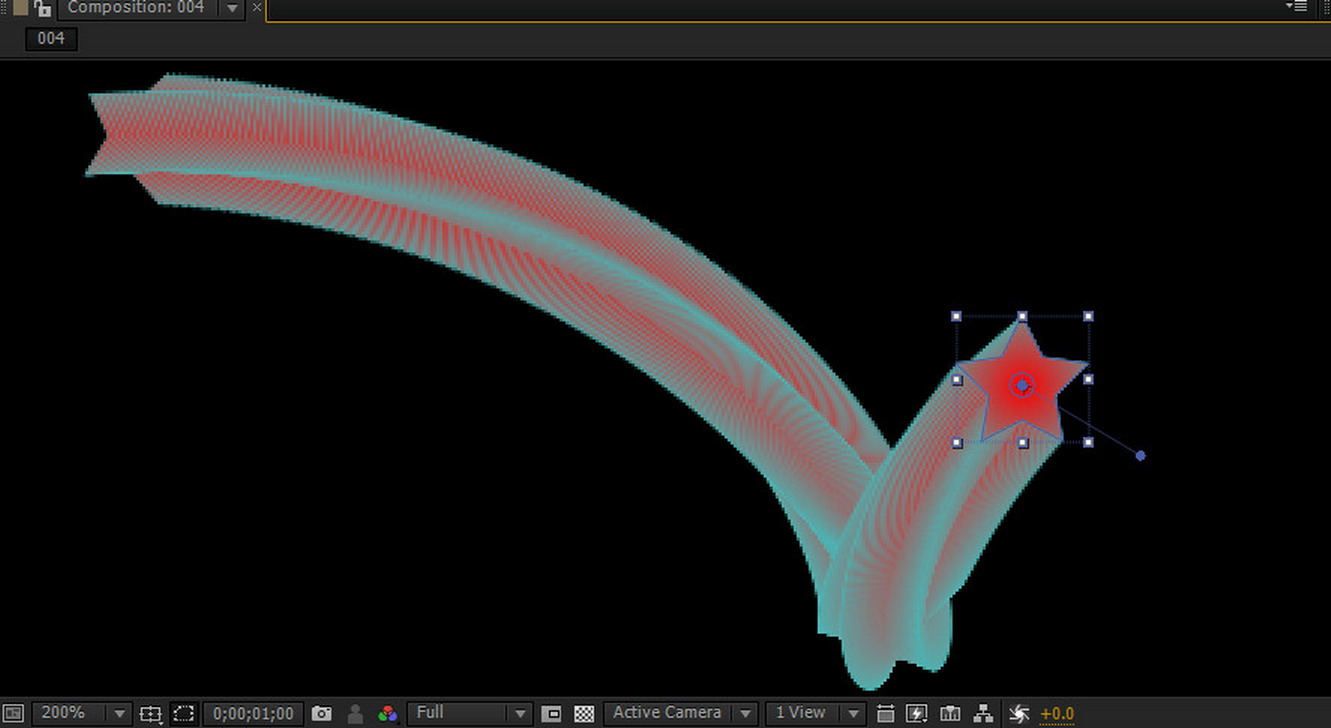Take a snapshot with the camera icon
This screenshot has height=728, width=1331.
pos(321,713)
